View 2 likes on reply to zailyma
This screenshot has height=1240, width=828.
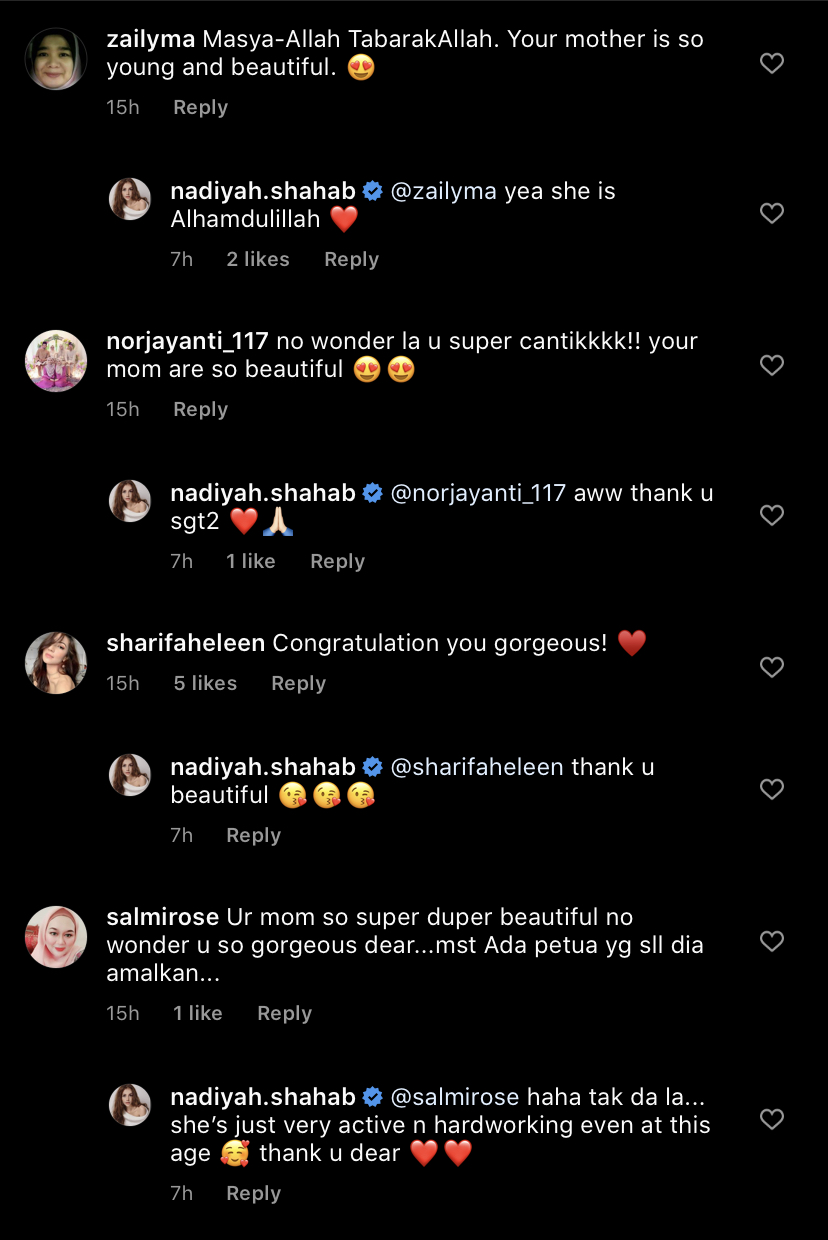coord(257,260)
